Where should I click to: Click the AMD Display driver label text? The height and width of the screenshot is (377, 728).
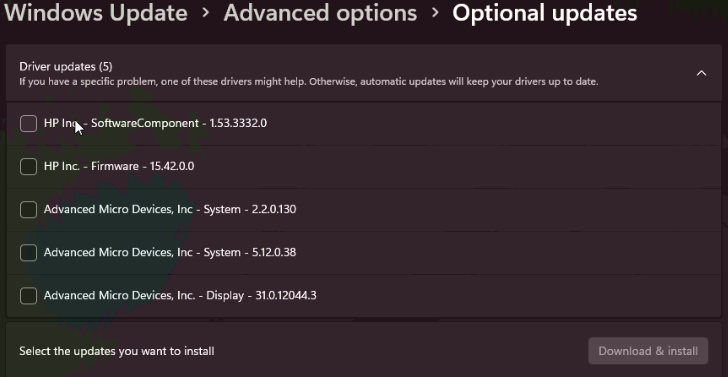(x=180, y=295)
